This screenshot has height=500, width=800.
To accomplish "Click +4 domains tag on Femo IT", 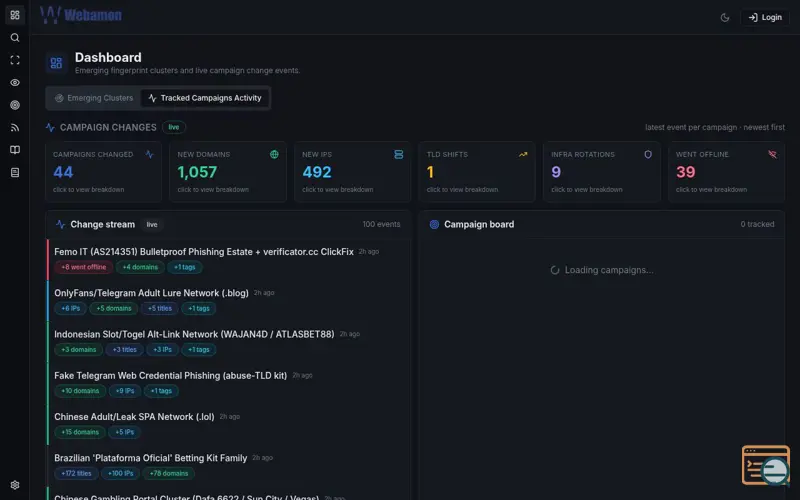I will 140,267.
